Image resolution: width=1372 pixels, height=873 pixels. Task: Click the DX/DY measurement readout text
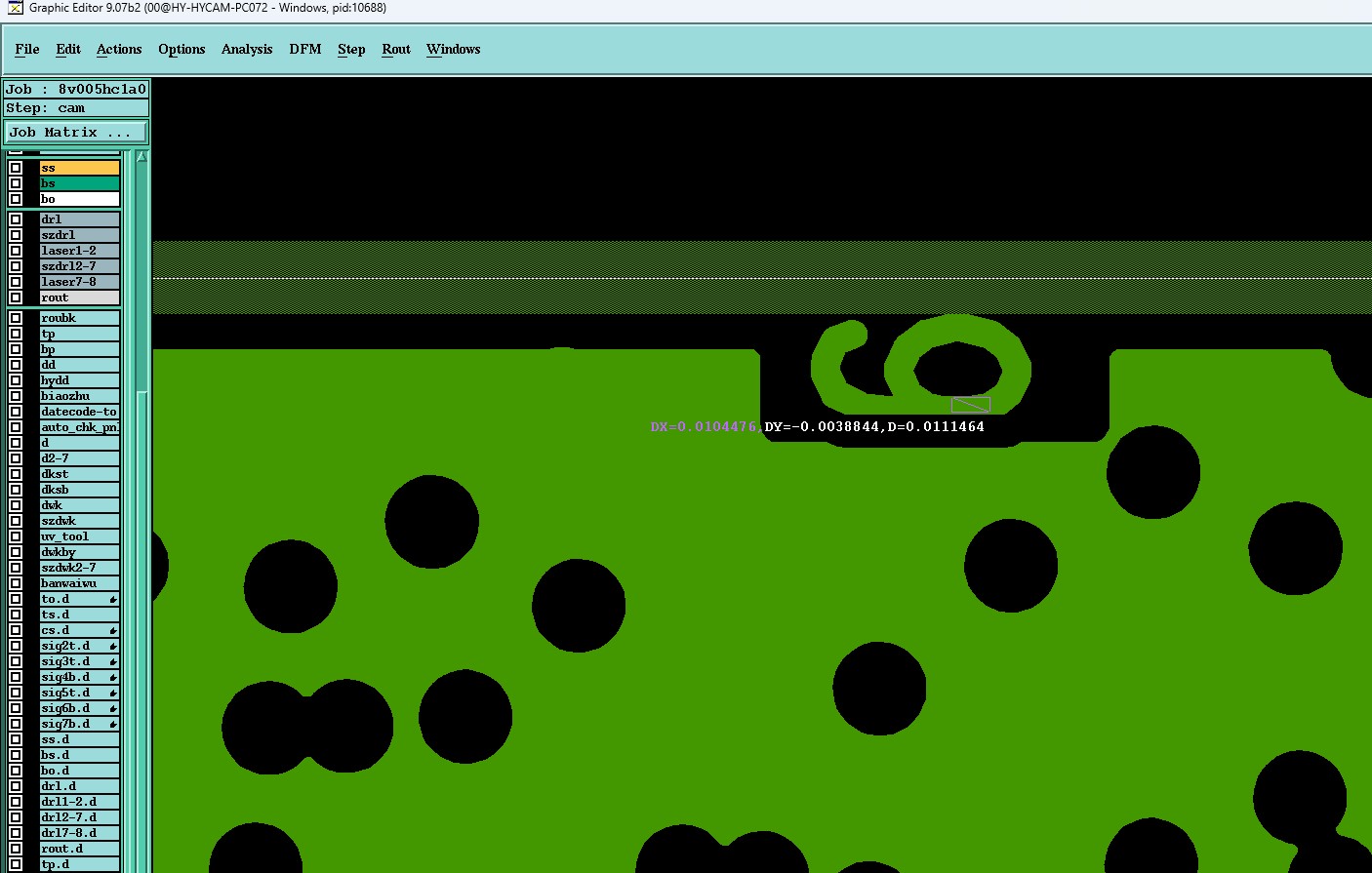tap(818, 426)
